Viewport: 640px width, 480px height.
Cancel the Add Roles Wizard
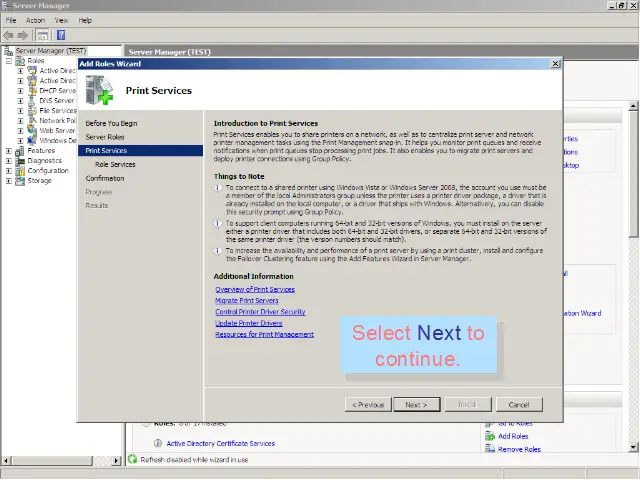(519, 404)
